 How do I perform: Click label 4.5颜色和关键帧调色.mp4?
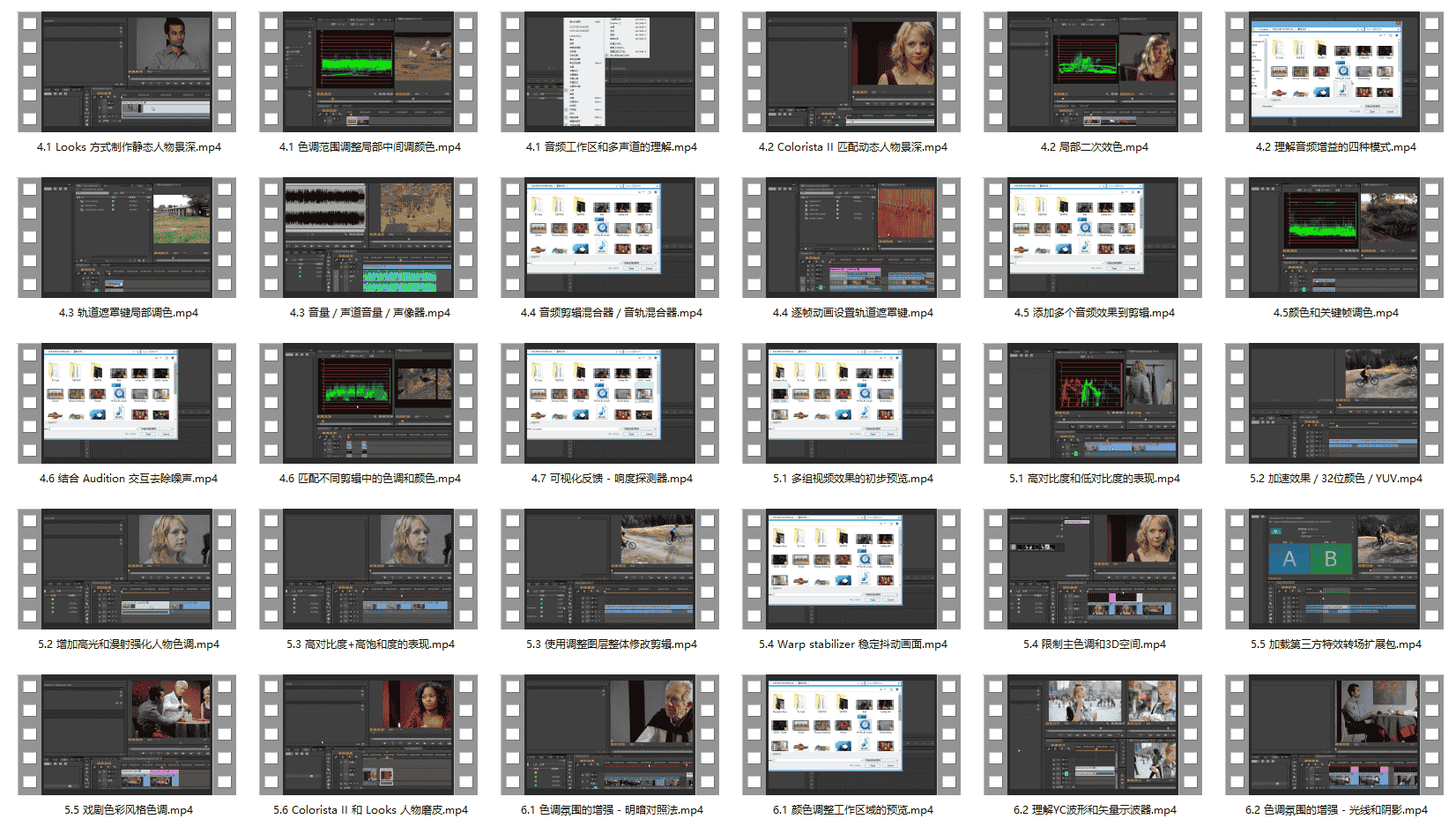[1335, 313]
